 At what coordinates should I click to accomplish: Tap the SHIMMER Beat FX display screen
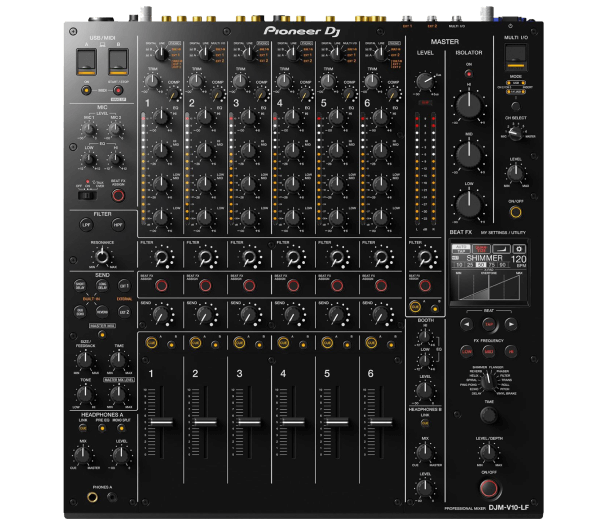pos(489,283)
